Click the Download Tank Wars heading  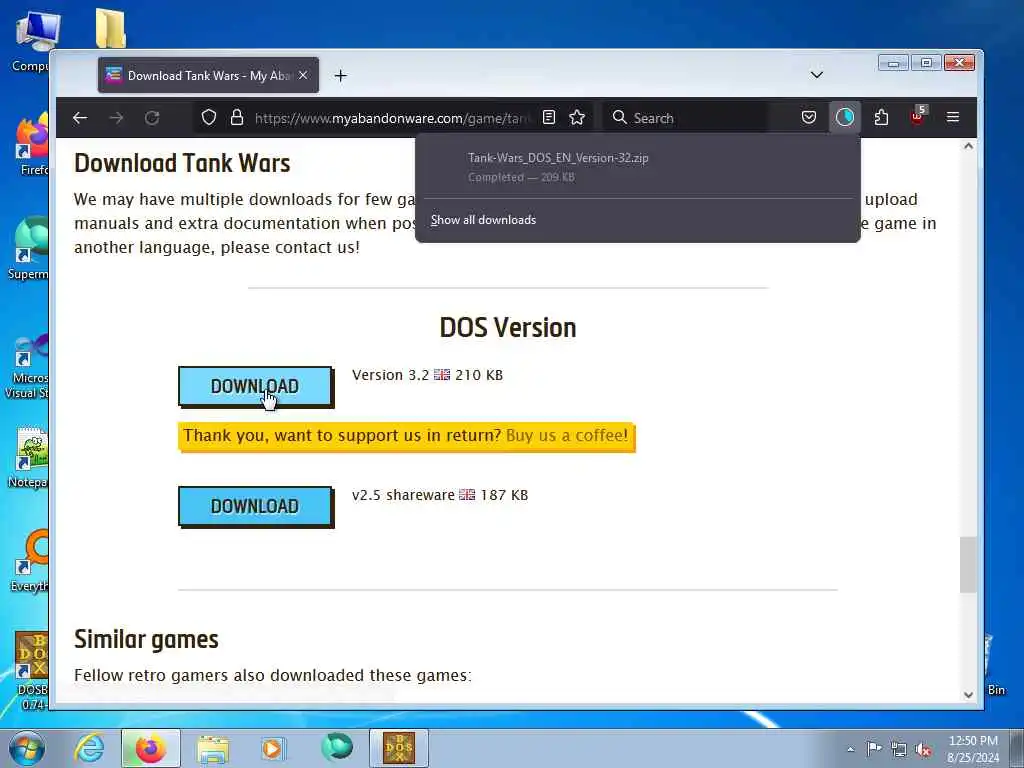[x=182, y=163]
